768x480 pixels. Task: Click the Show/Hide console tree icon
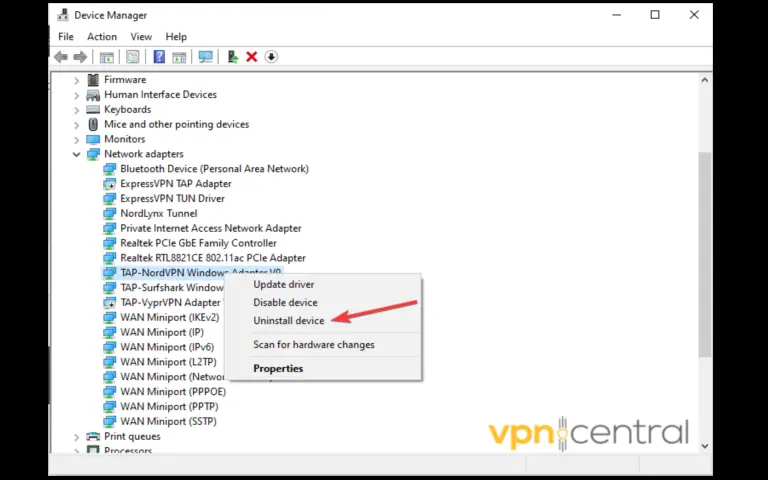[107, 57]
